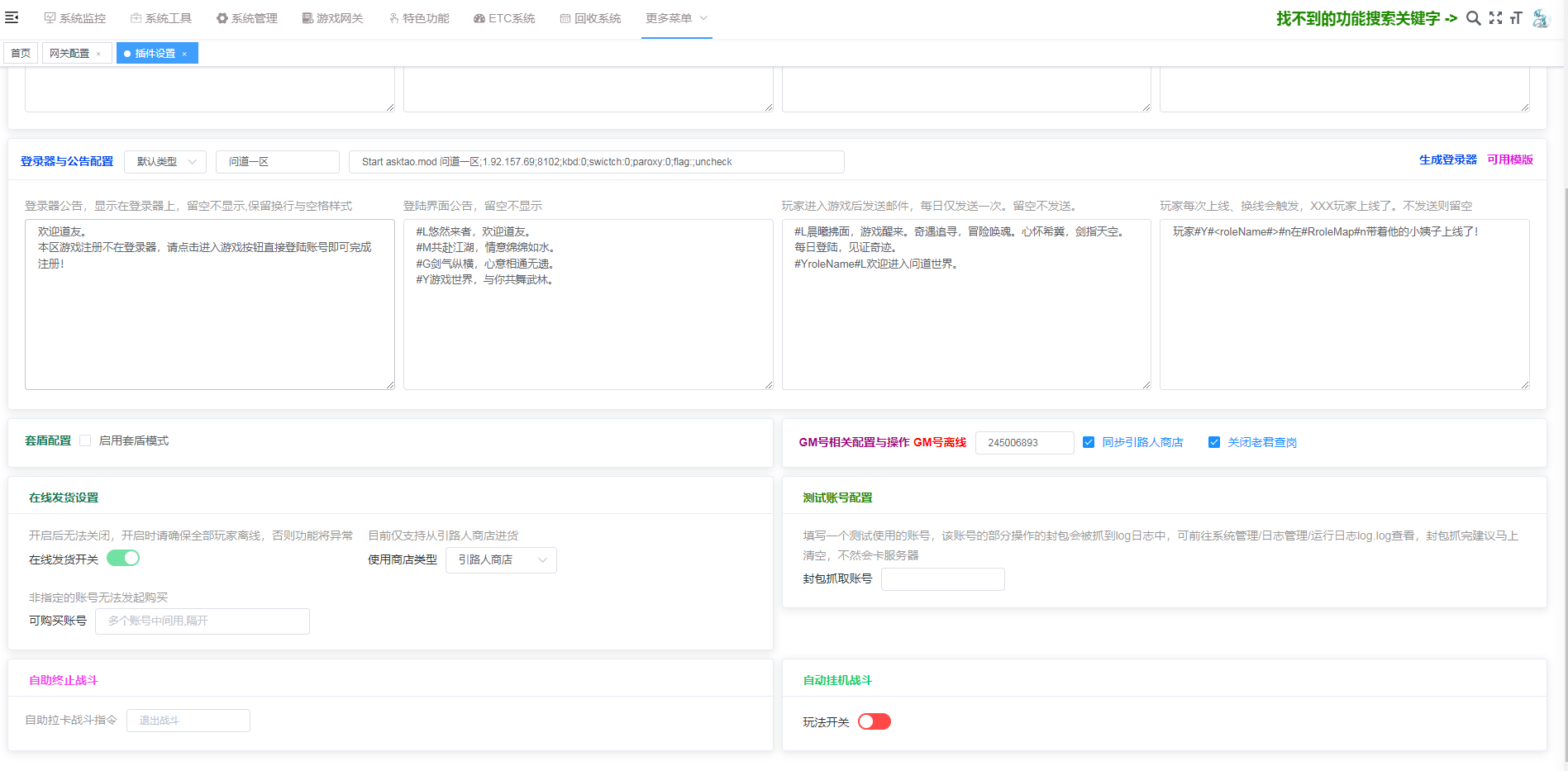Enable the 启用套盾模式 checkbox
The width and height of the screenshot is (1568, 771).
[x=85, y=440]
